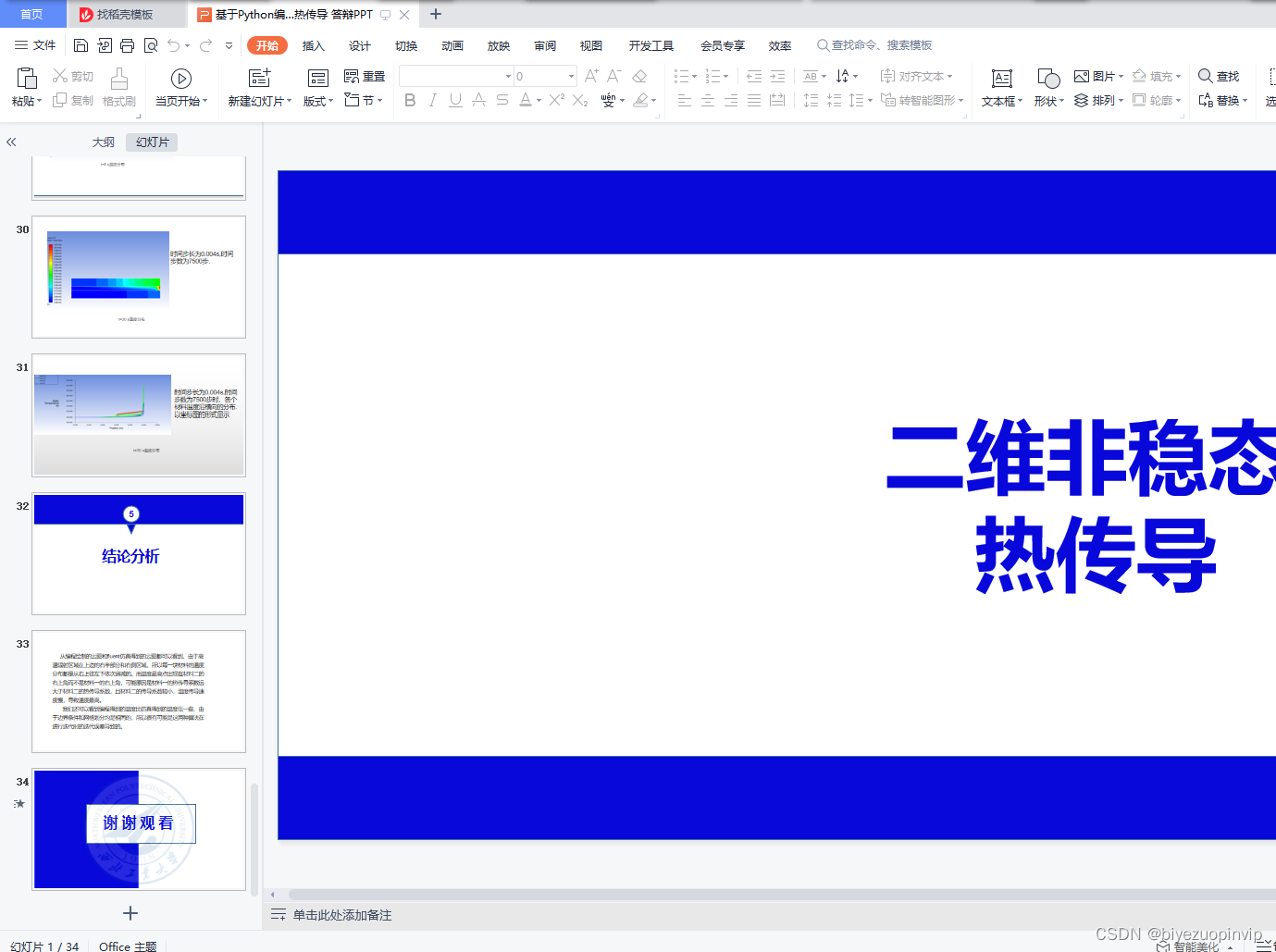The height and width of the screenshot is (952, 1276).
Task: Start slideshow from current slide
Action: coord(181,78)
